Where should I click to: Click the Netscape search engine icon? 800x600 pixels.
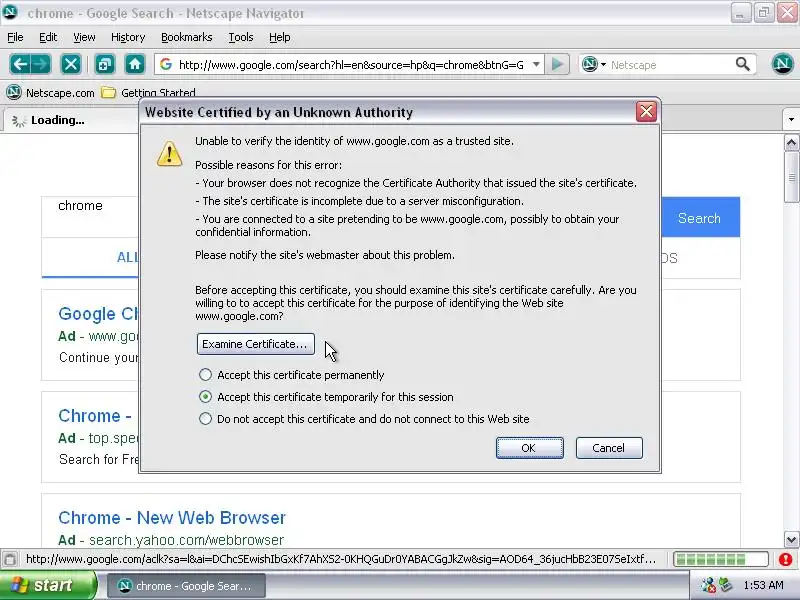(x=590, y=64)
